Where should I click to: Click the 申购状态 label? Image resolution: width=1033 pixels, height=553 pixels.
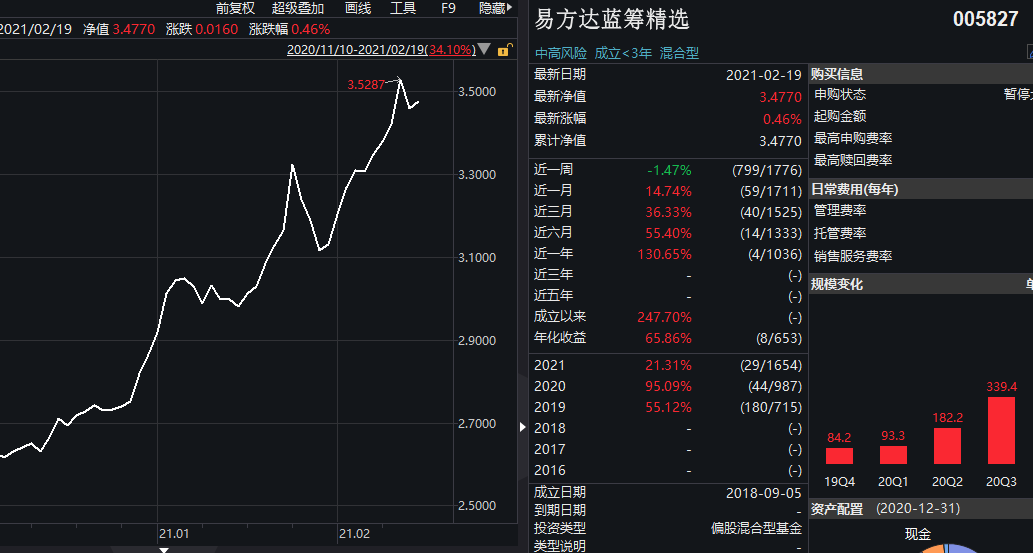pos(840,95)
